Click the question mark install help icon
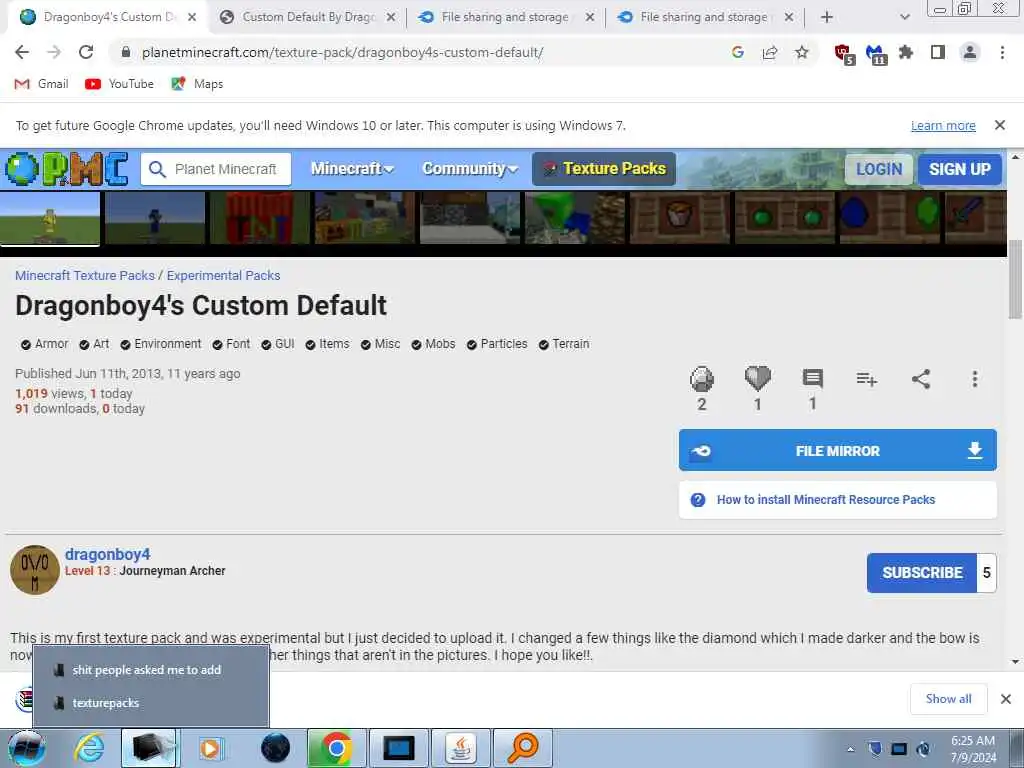The width and height of the screenshot is (1024, 768). (x=697, y=500)
